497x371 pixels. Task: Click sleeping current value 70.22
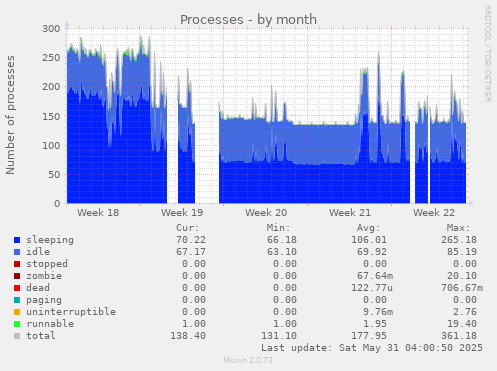pos(191,240)
